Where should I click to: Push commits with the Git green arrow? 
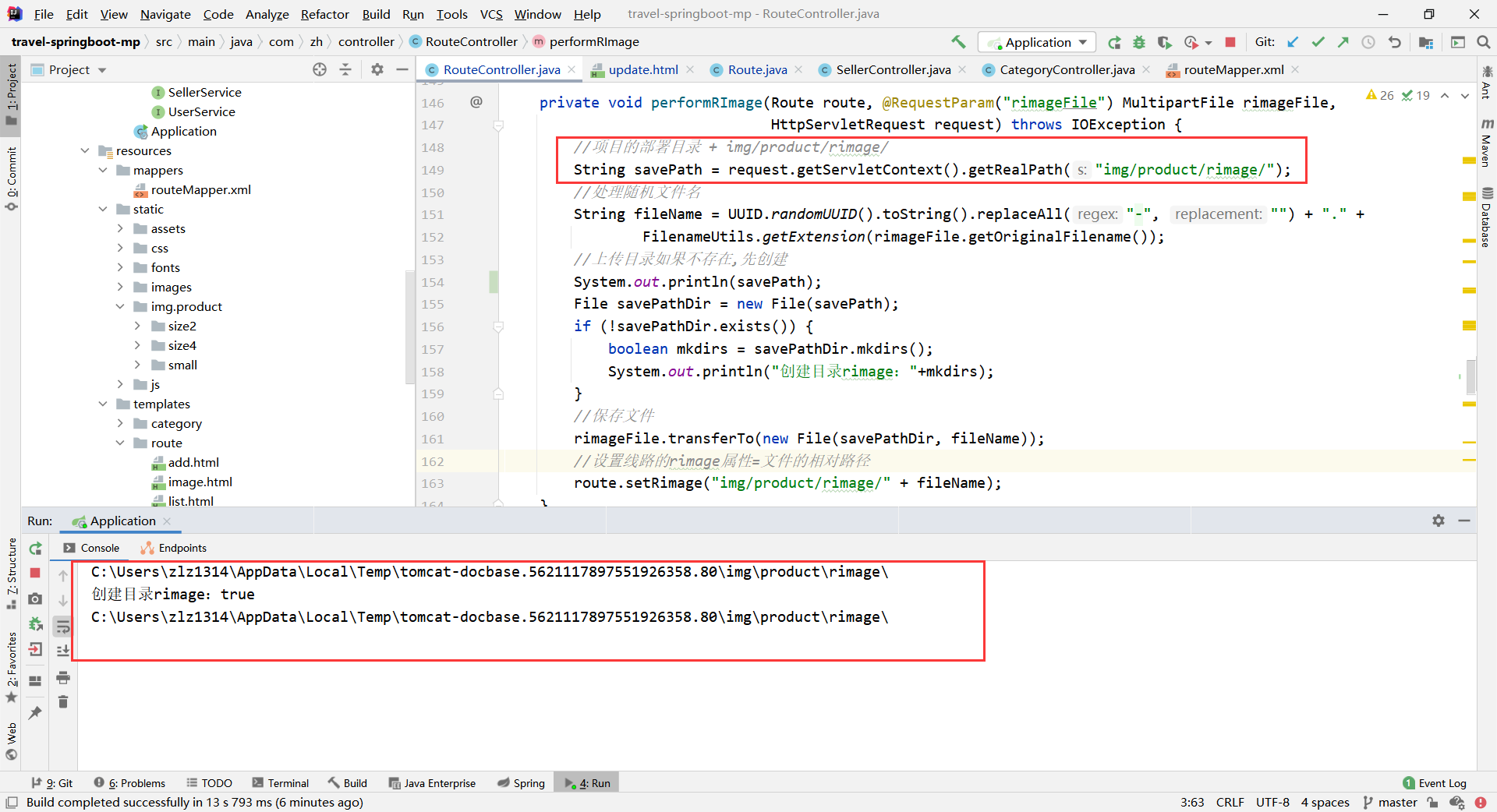click(1343, 42)
